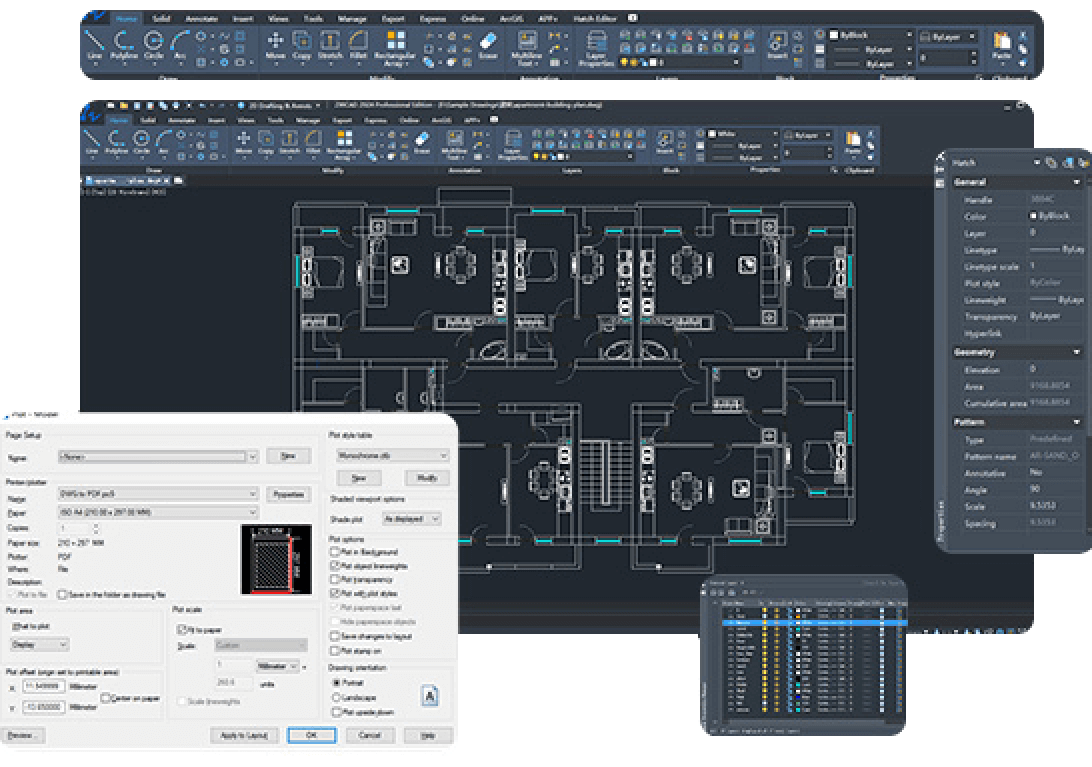Click the Insert block icon in the enlarged top ribbon

pyautogui.click(x=777, y=44)
